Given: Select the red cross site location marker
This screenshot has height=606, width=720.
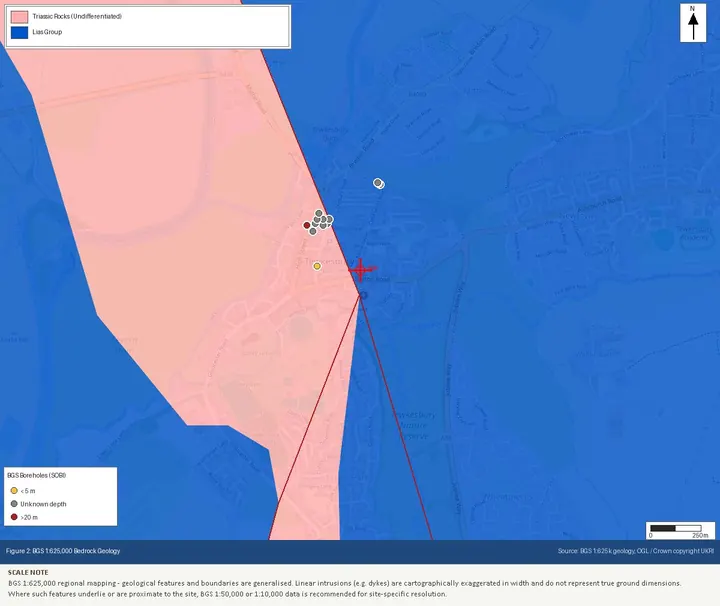Looking at the screenshot, I should 360,269.
